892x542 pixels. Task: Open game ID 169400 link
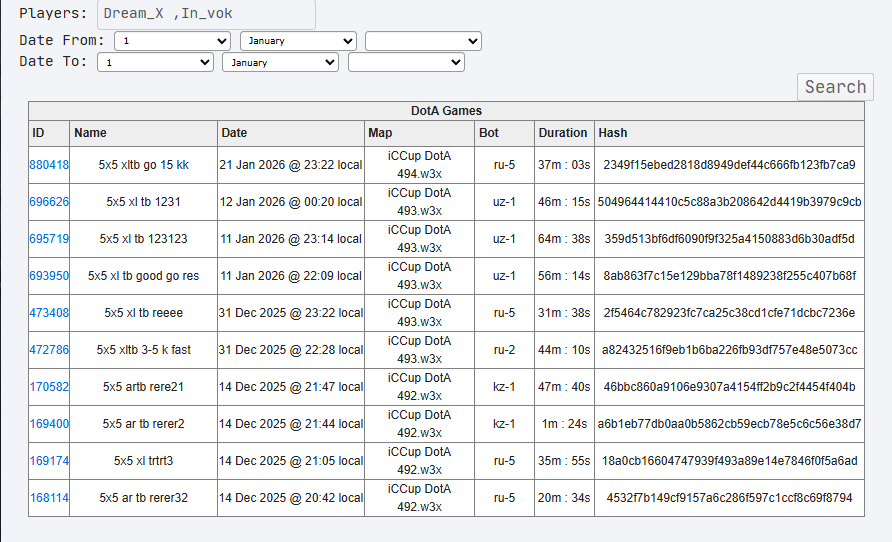click(49, 424)
